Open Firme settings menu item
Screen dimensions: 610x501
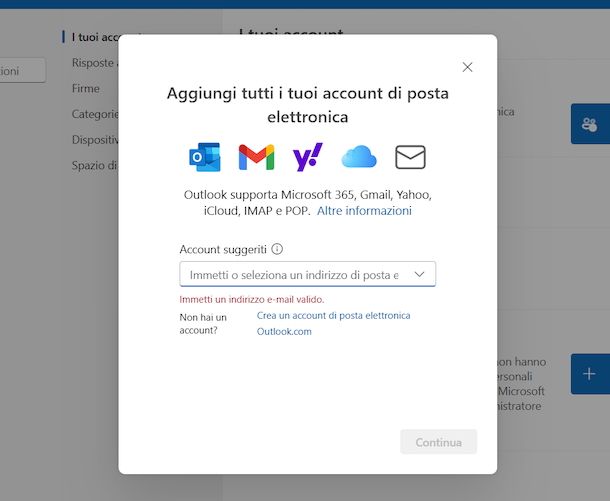tap(86, 88)
